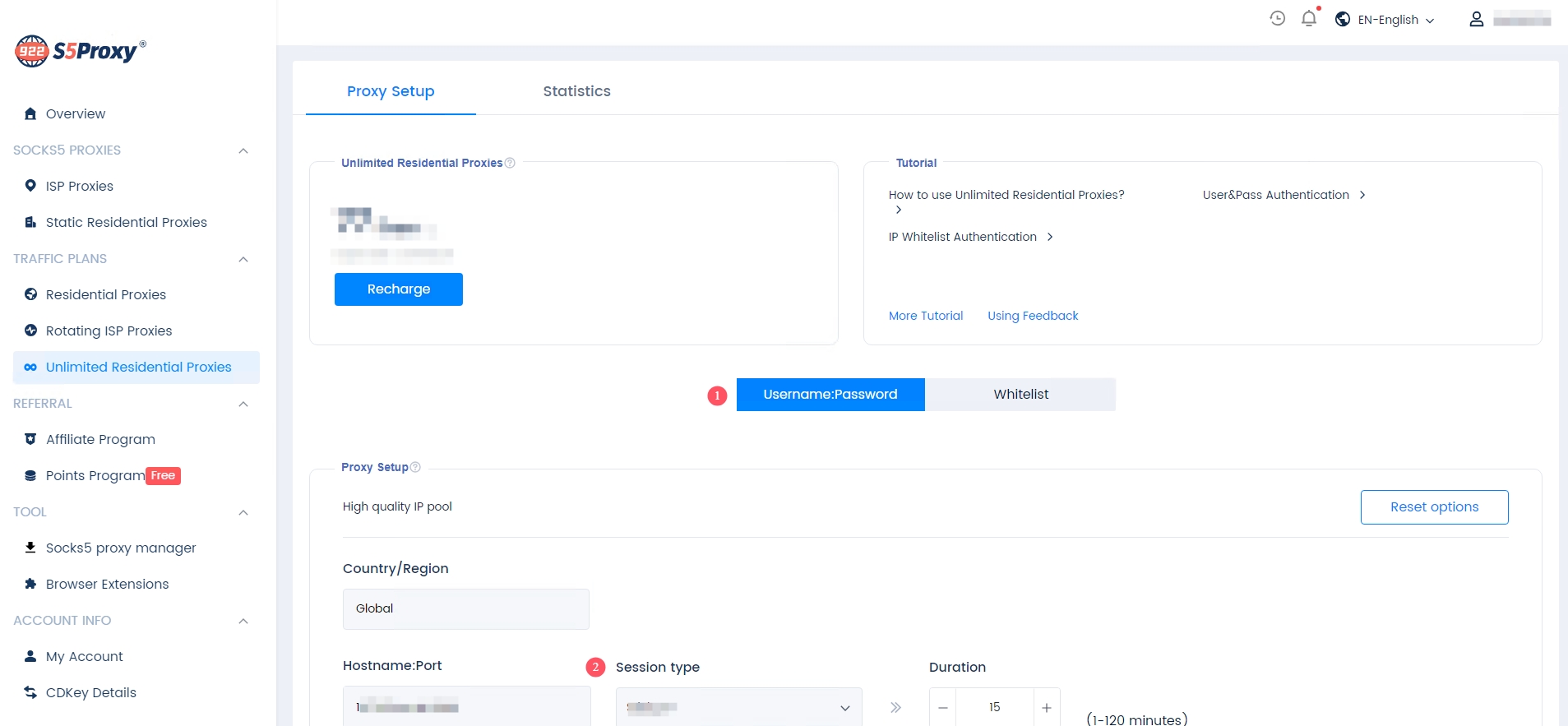Viewport: 1568px width, 726px height.
Task: Increase Duration with the plus button
Action: pyautogui.click(x=1046, y=707)
